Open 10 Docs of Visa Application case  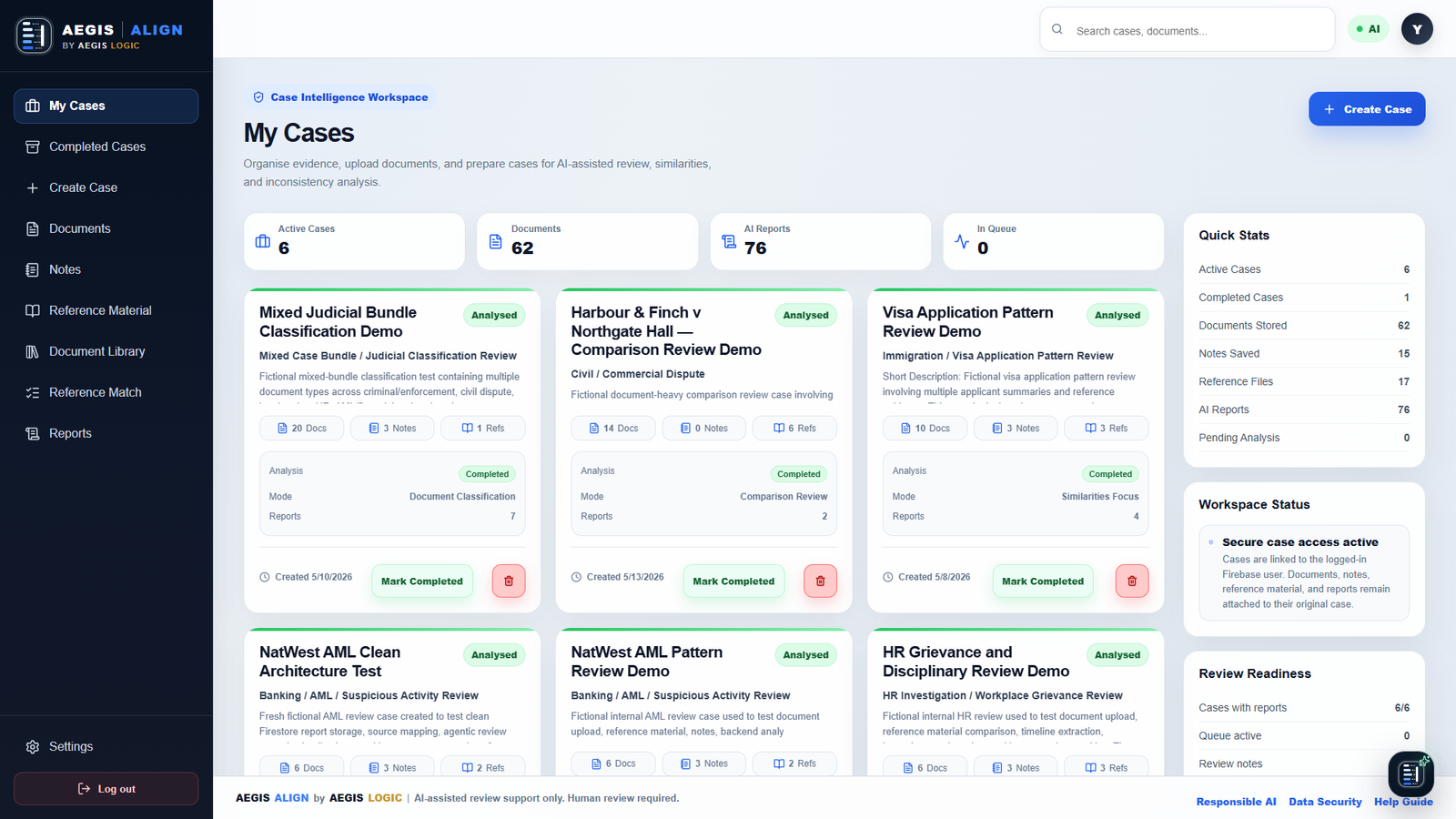pos(925,429)
